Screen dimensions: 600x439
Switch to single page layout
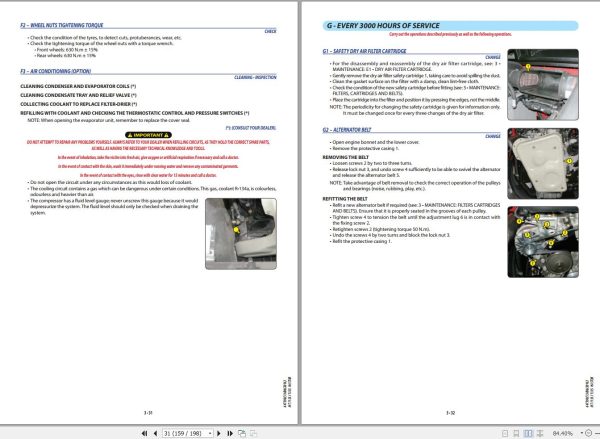[505, 433]
